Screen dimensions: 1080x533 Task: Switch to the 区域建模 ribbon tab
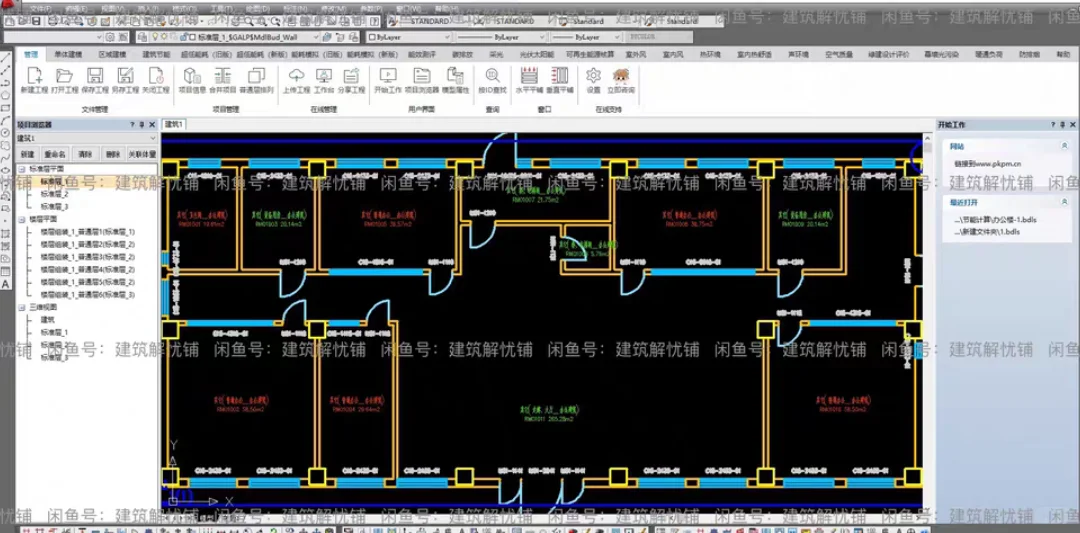[112, 54]
